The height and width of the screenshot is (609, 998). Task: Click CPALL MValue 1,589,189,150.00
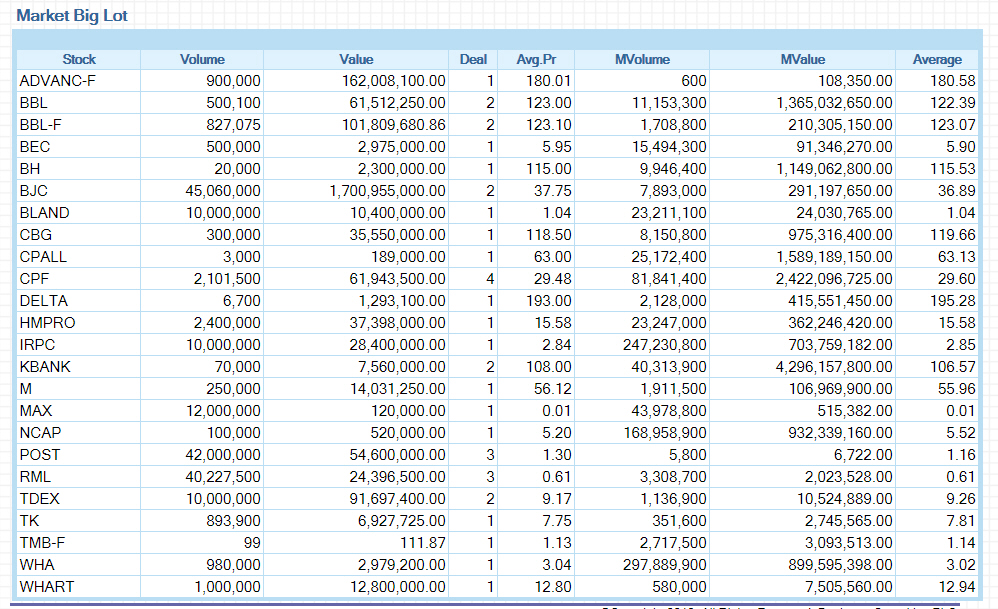834,257
